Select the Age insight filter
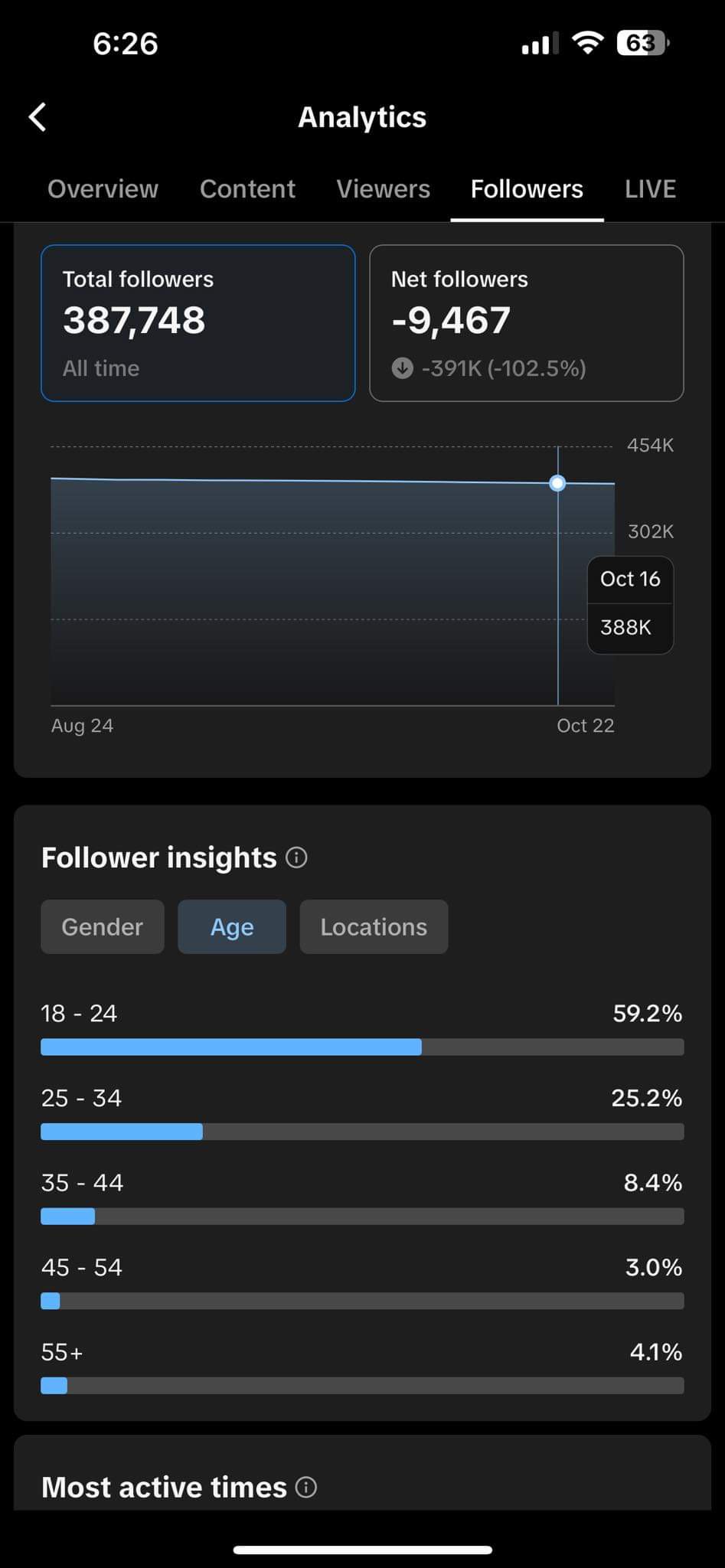 point(232,926)
